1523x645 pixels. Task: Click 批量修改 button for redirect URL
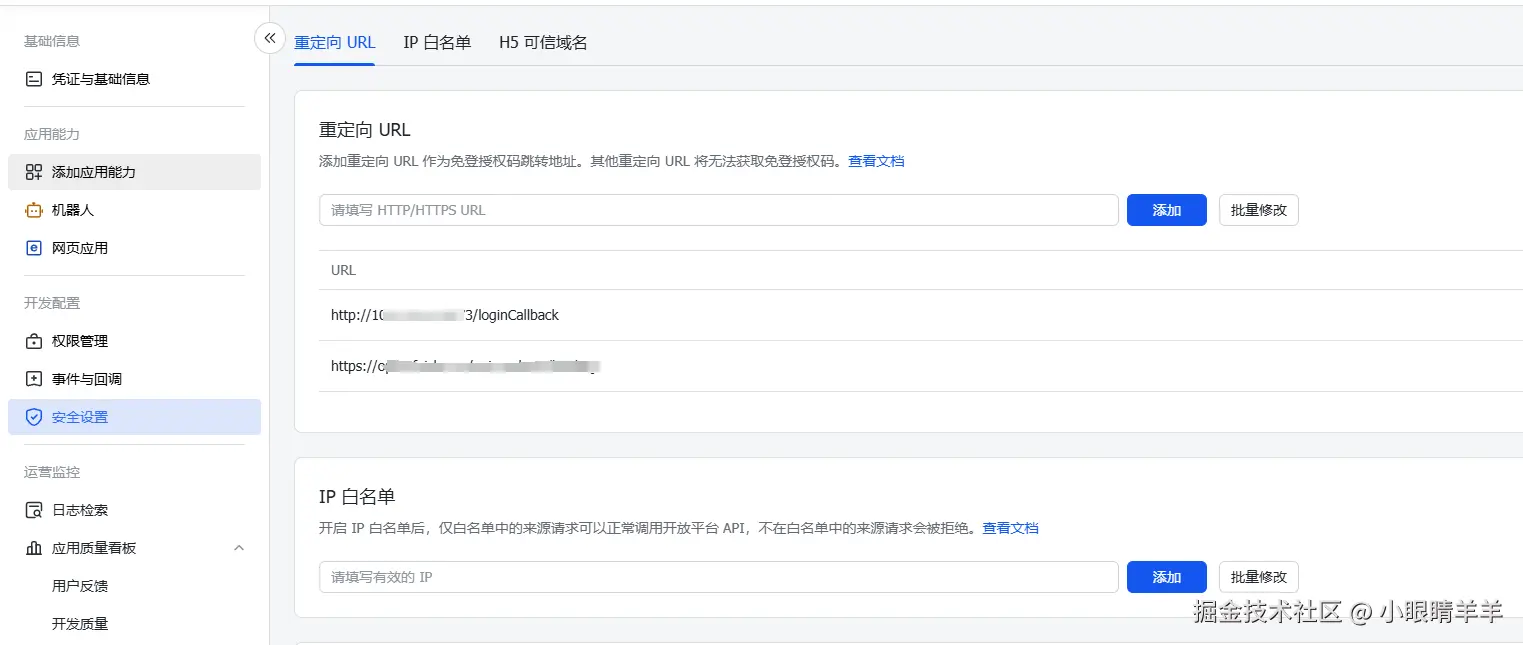(x=1259, y=210)
